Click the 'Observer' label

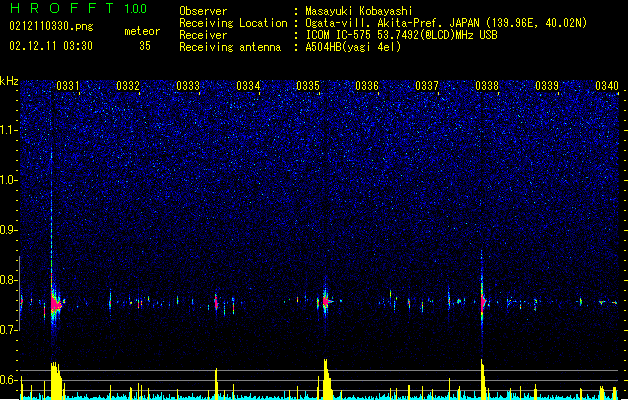pyautogui.click(x=203, y=11)
